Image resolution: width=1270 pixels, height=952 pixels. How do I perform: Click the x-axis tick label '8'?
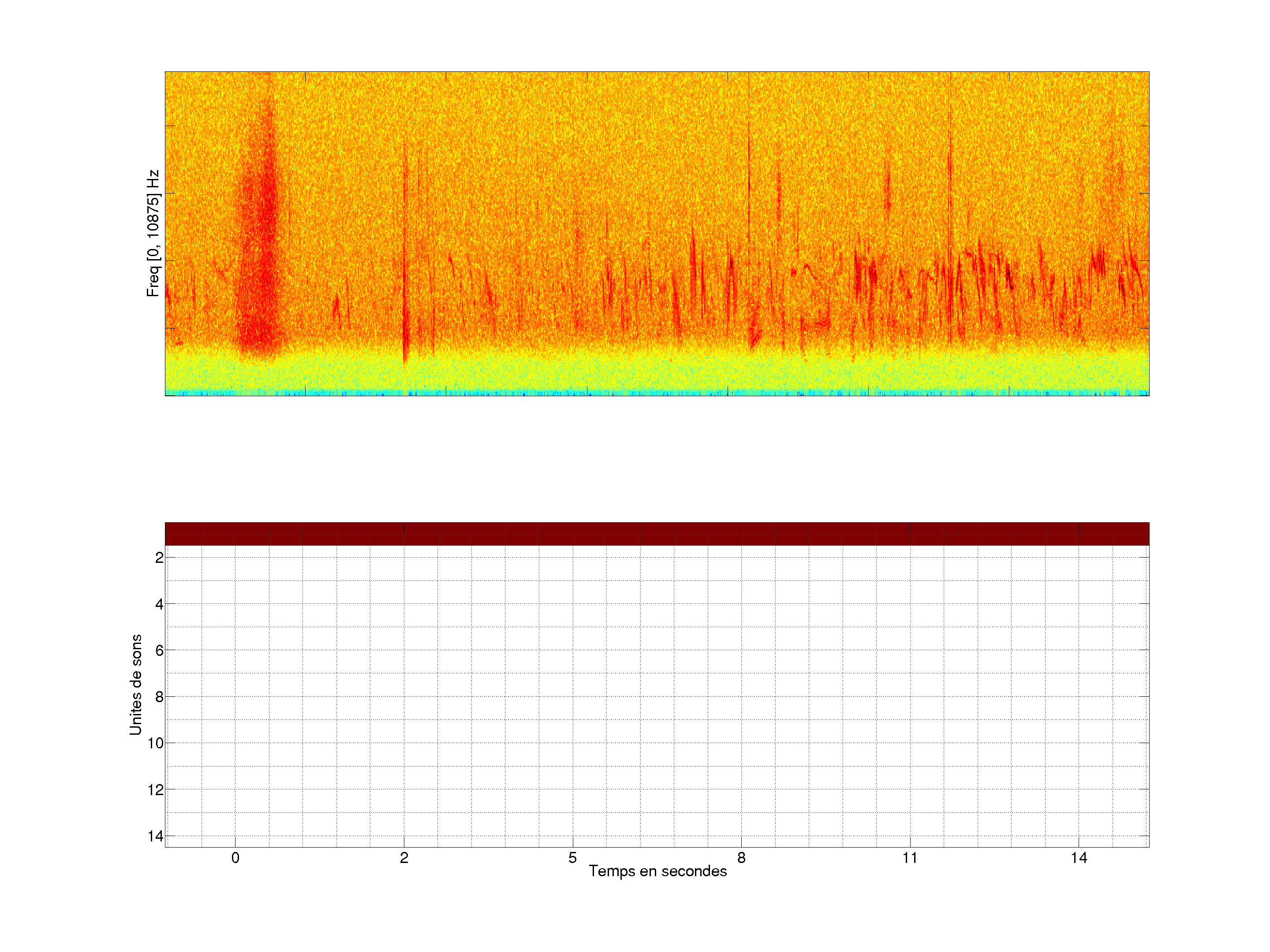pyautogui.click(x=741, y=858)
